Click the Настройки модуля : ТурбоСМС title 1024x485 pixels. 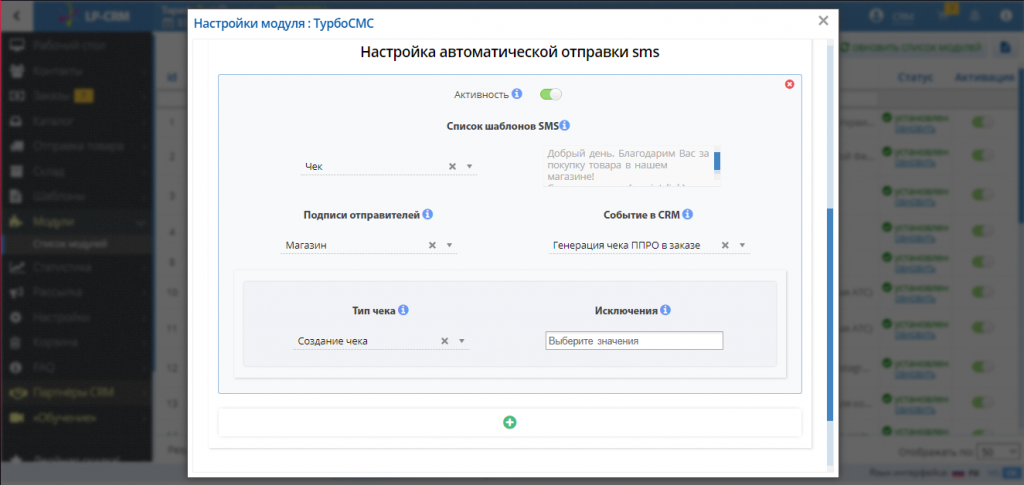coord(284,23)
